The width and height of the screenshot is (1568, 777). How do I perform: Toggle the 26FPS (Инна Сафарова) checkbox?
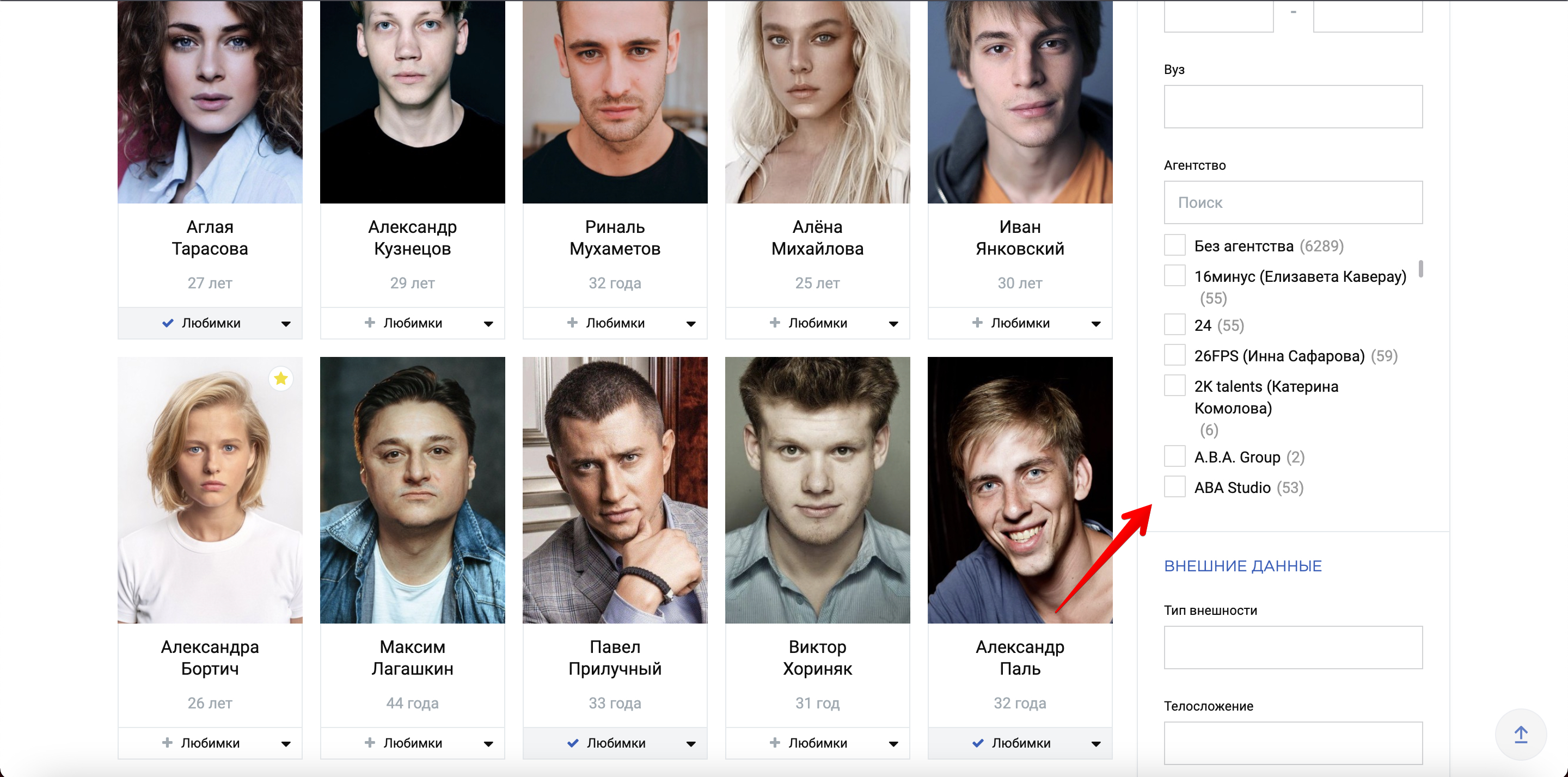1175,355
